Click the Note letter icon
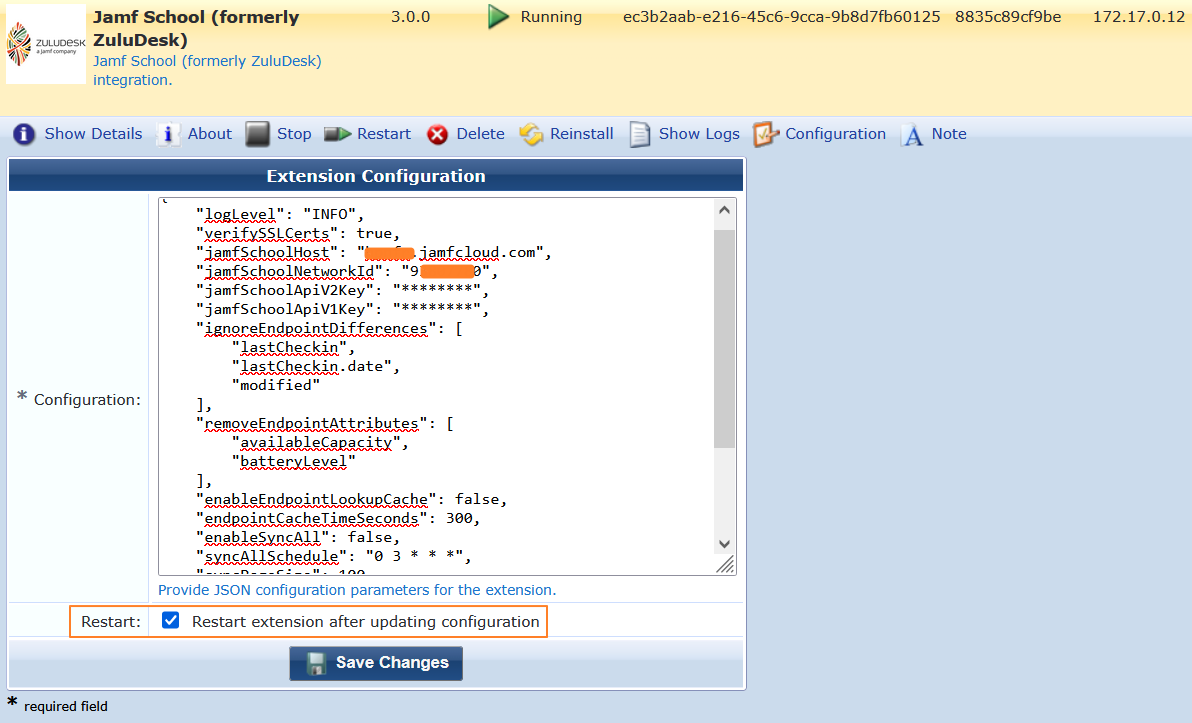Screen dimensions: 1192x723 click(912, 135)
